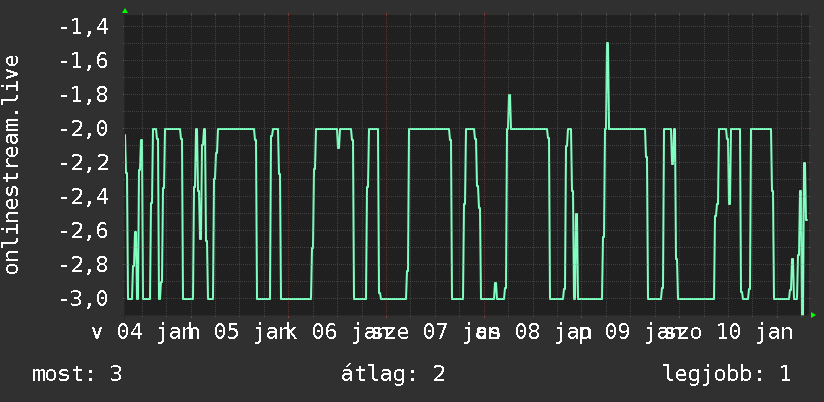Click the tallest spike peak near -1,5

coord(607,43)
